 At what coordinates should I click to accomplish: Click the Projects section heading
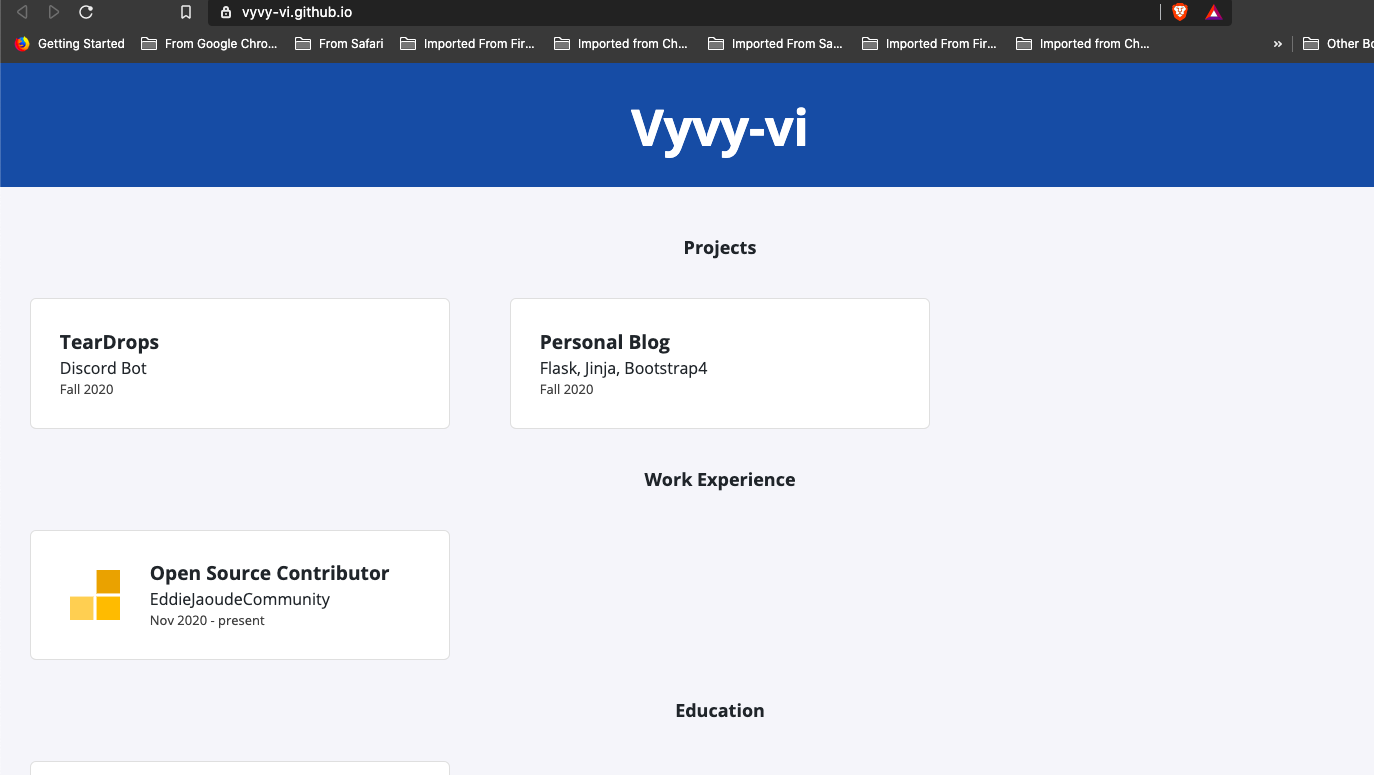720,248
